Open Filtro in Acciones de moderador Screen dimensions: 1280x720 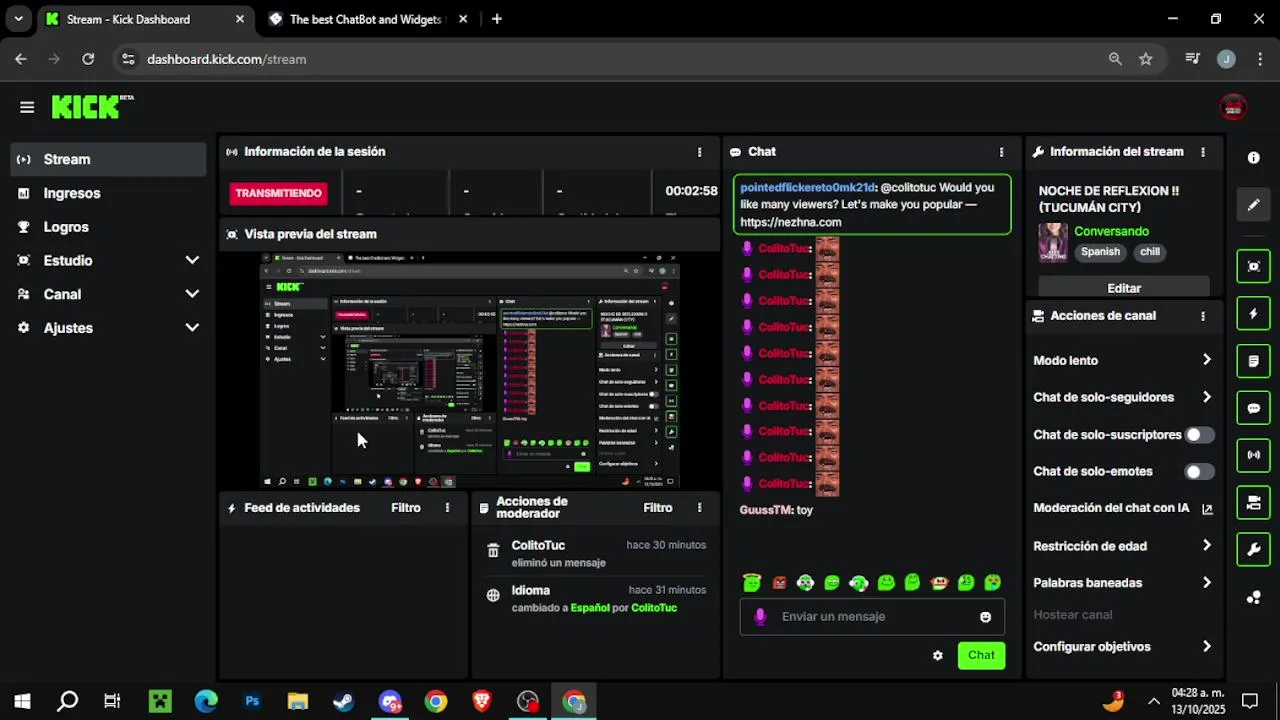click(657, 508)
